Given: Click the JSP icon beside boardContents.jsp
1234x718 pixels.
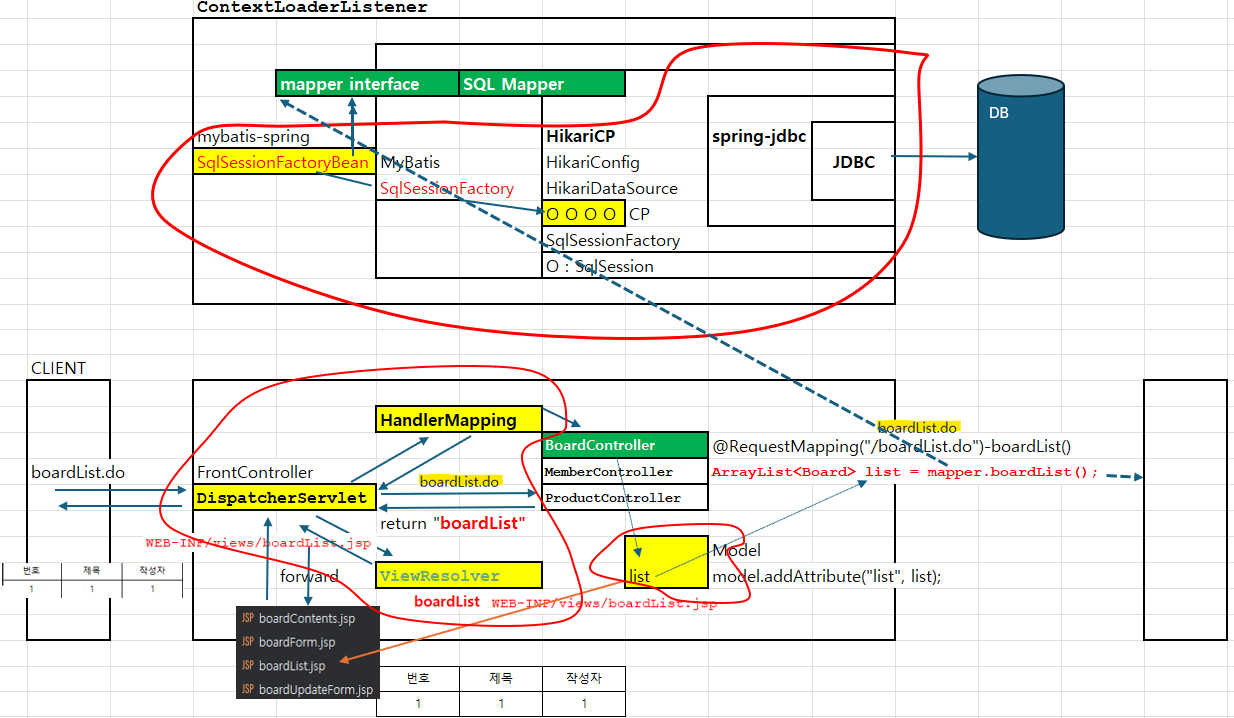Looking at the screenshot, I should (247, 619).
